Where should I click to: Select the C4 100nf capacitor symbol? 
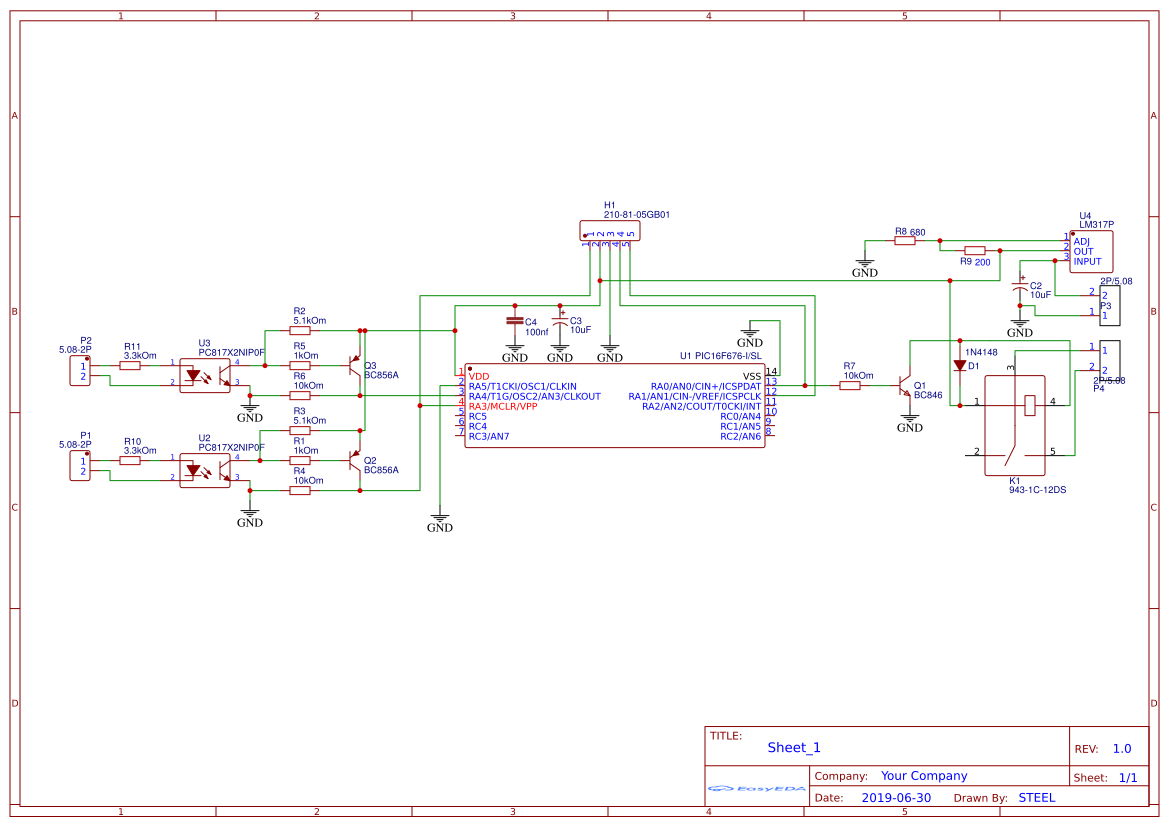pyautogui.click(x=515, y=322)
